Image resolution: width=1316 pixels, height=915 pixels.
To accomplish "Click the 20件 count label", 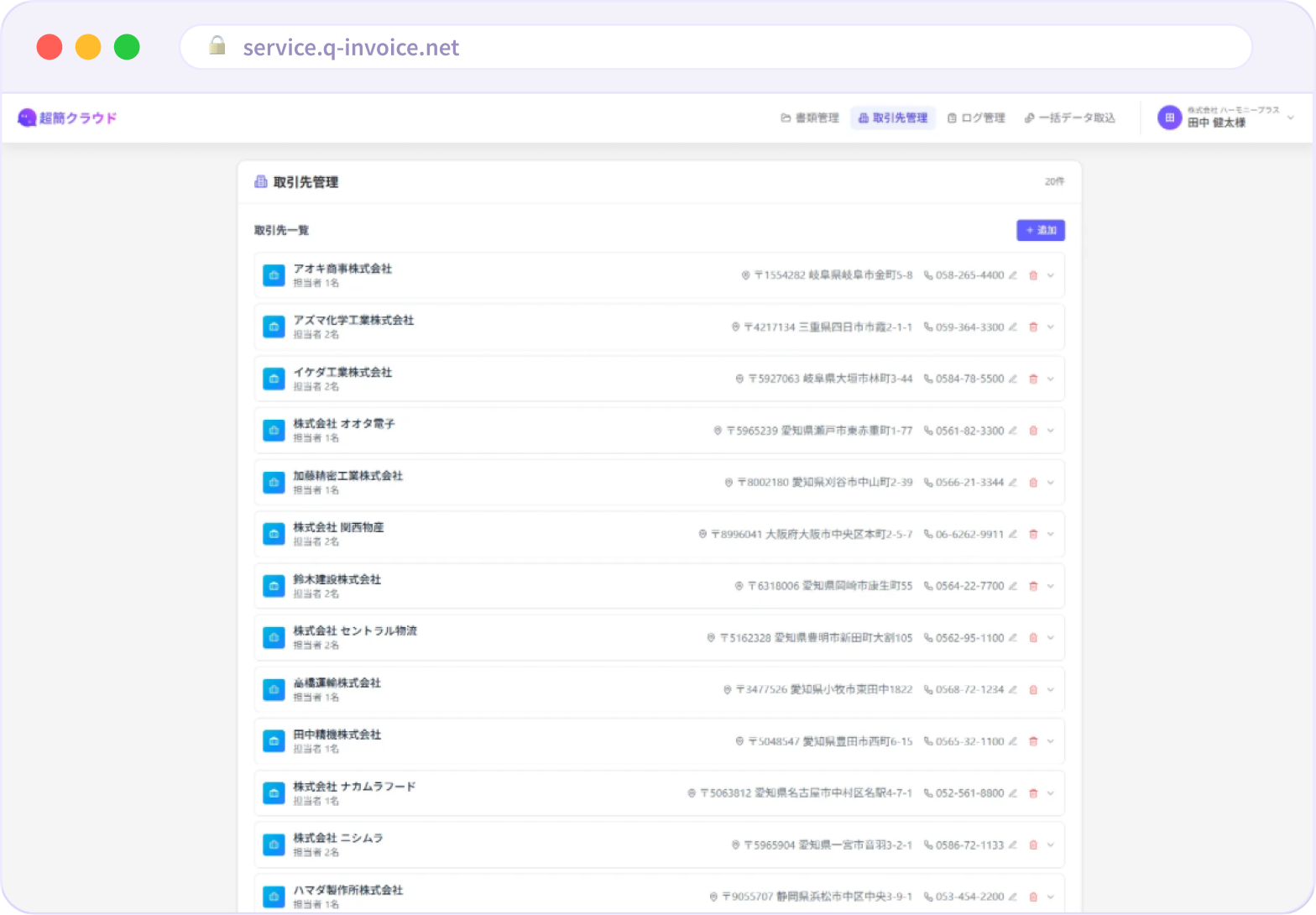I will 1054,181.
